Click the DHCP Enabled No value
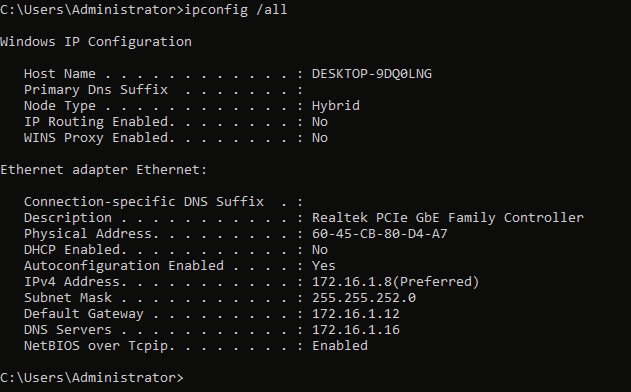This screenshot has height=392, width=631. coord(320,250)
